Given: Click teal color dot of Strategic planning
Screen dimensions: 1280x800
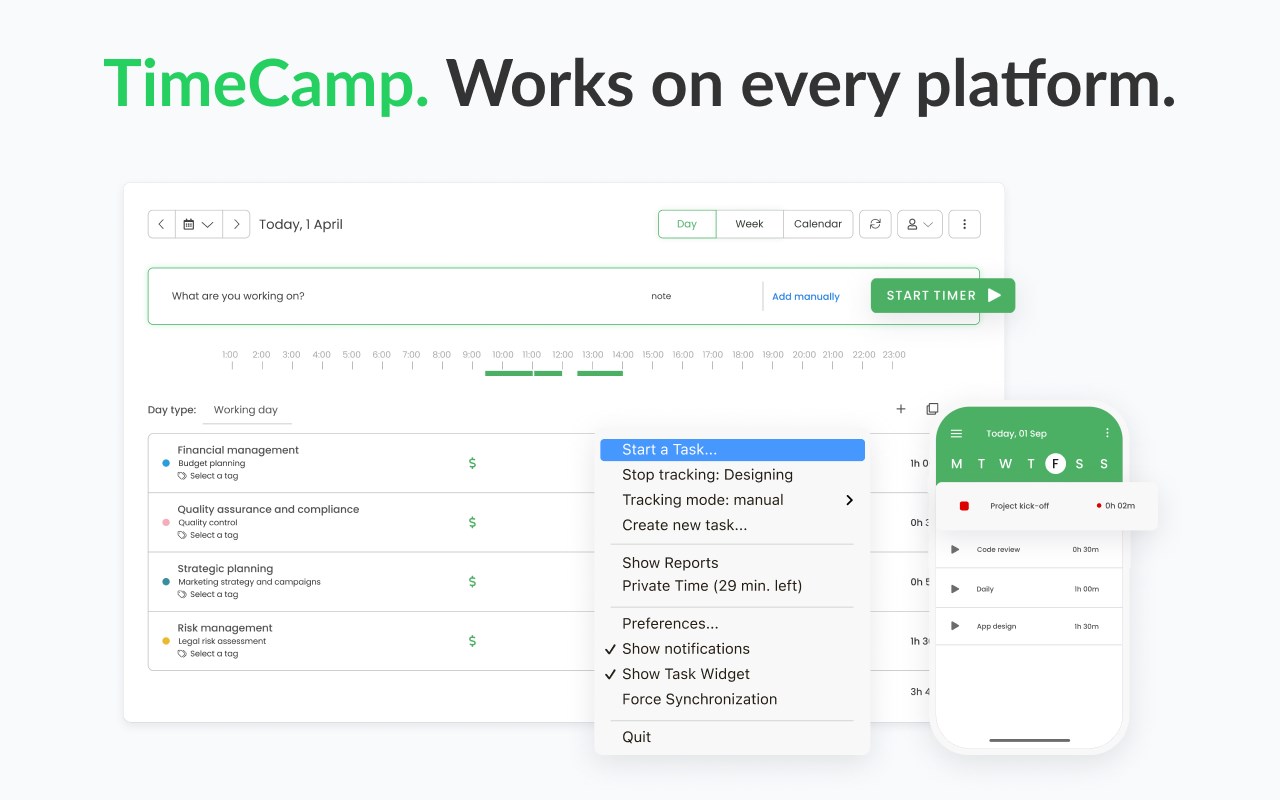Looking at the screenshot, I should tap(166, 581).
